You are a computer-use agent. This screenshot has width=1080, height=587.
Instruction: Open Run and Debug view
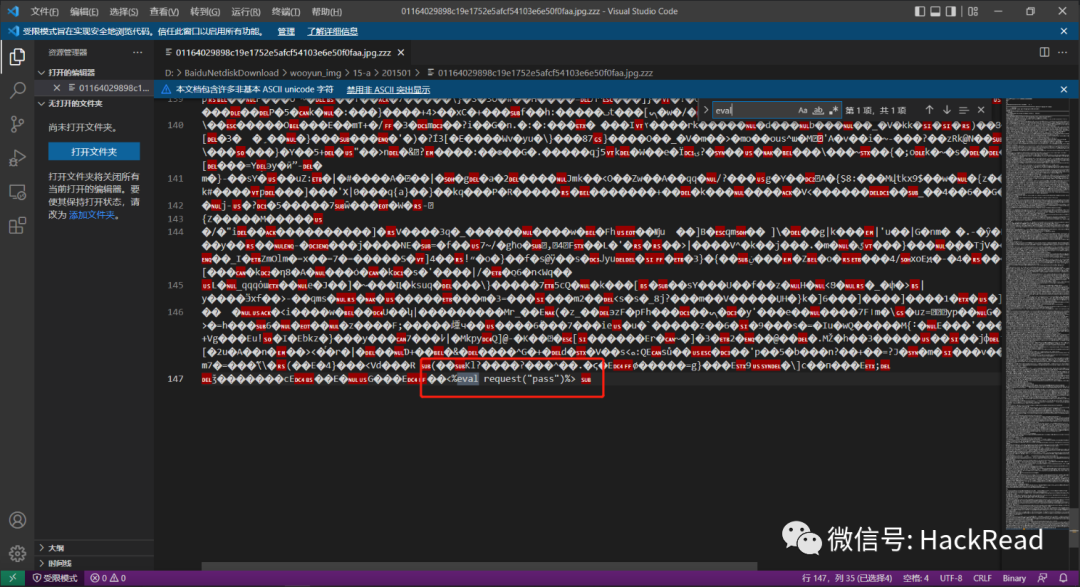(17, 158)
